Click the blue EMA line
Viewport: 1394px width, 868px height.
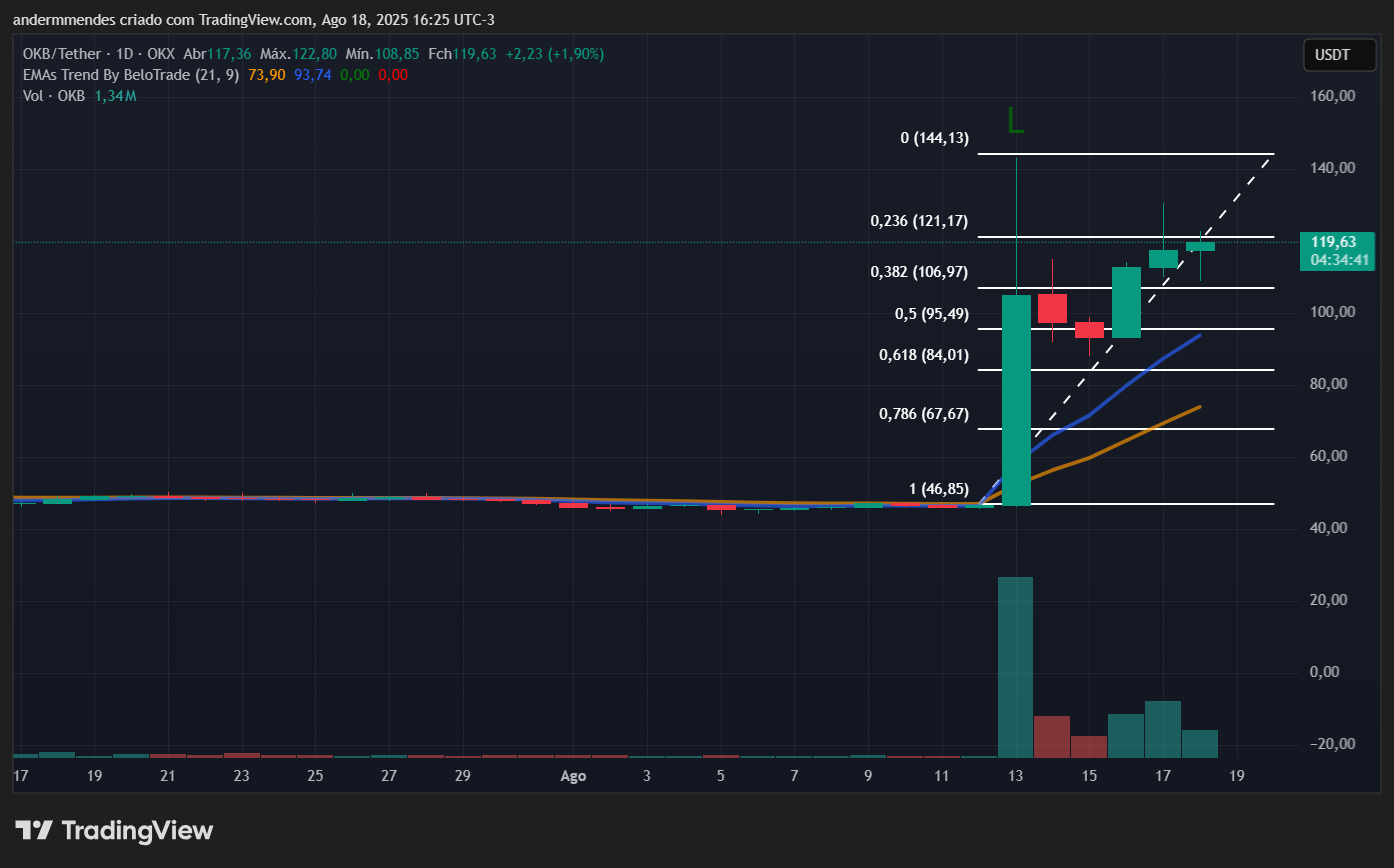[x=1126, y=383]
